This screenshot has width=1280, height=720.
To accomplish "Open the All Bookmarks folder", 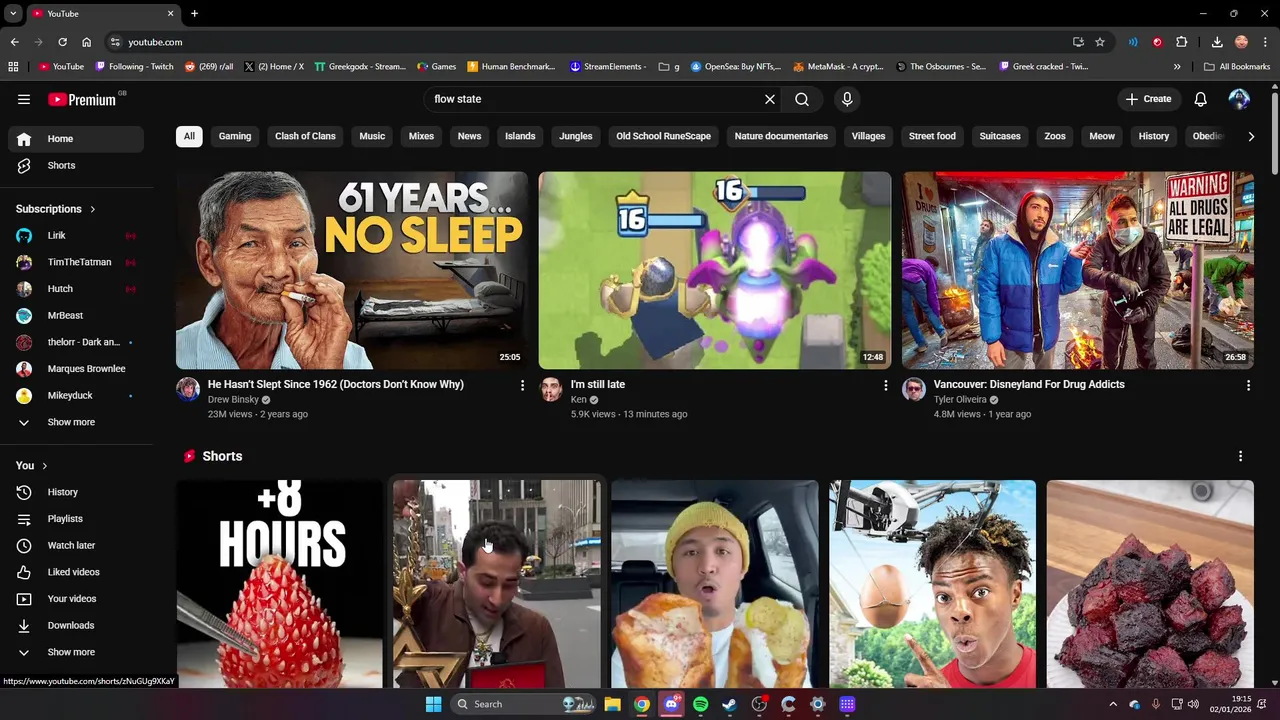I will 1237,67.
